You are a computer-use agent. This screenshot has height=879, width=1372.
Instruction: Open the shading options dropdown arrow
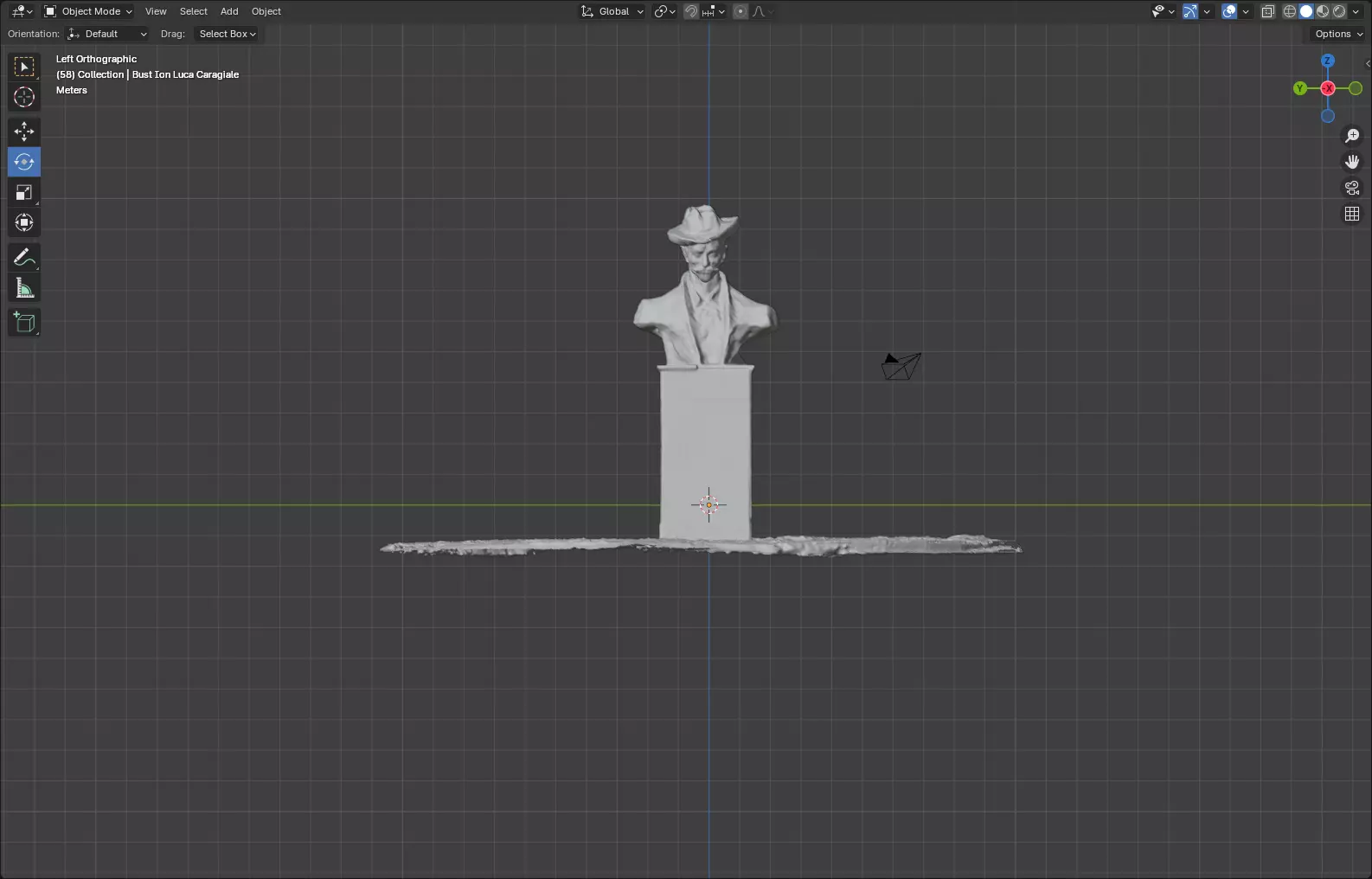[x=1356, y=11]
